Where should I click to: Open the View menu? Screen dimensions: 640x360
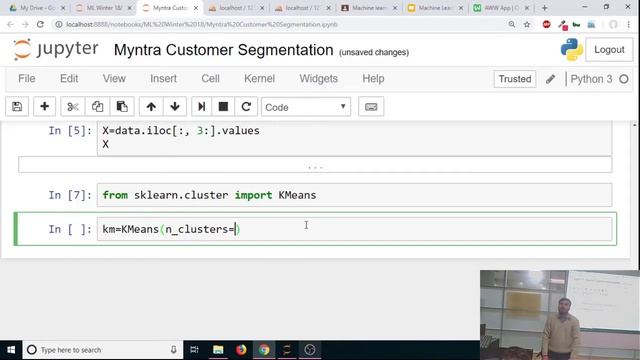114,79
